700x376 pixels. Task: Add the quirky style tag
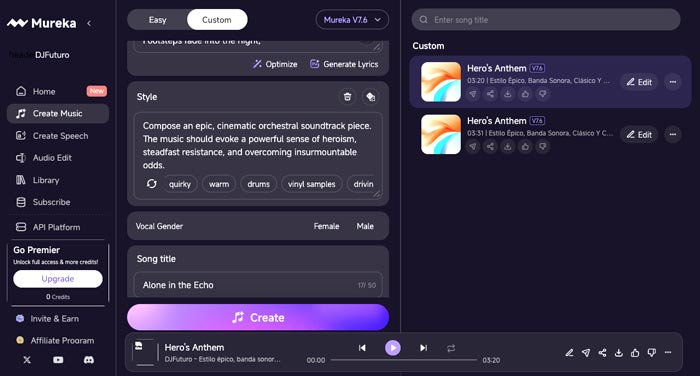point(179,184)
